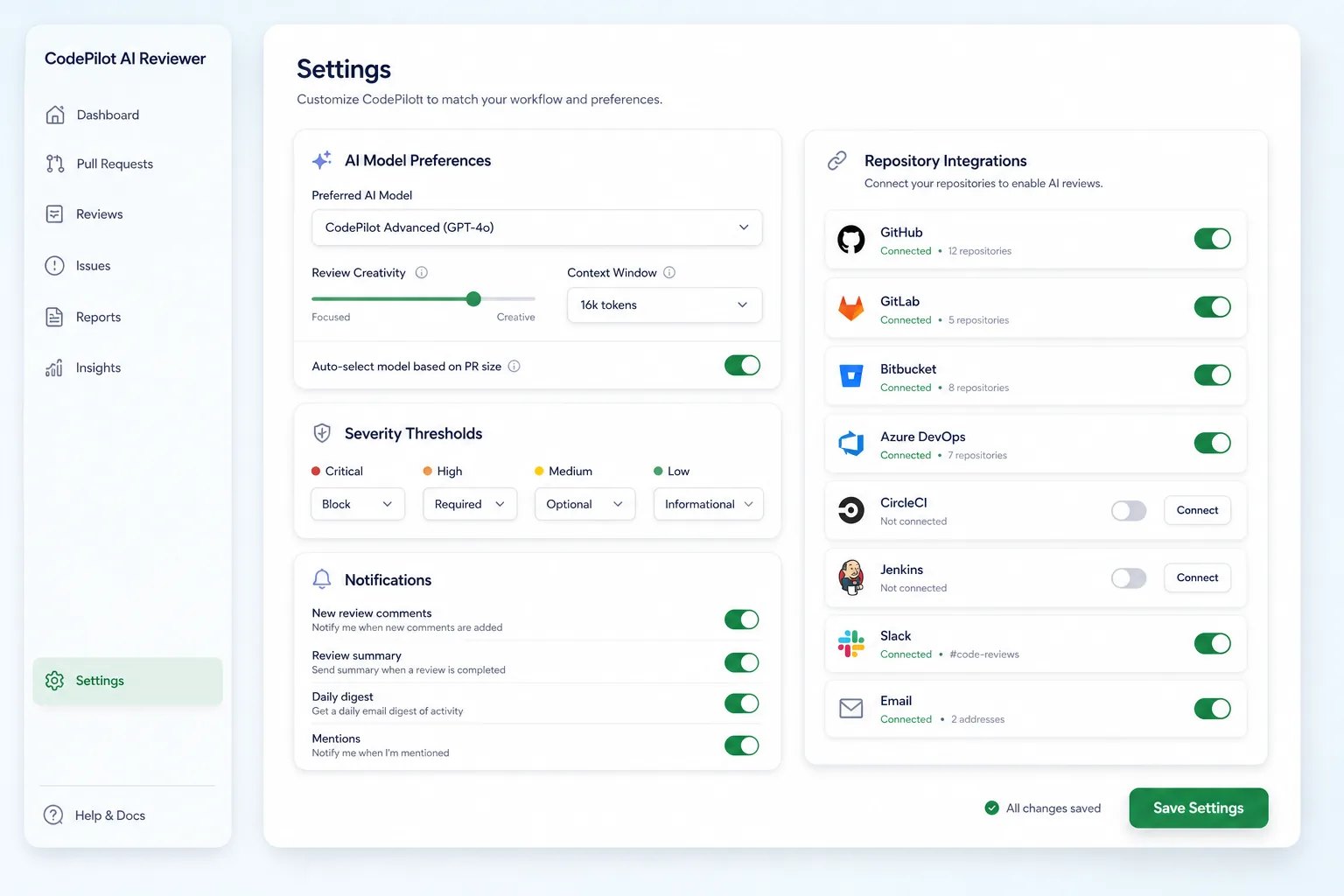Click the Help & Docs question mark icon
1344x896 pixels.
53,815
